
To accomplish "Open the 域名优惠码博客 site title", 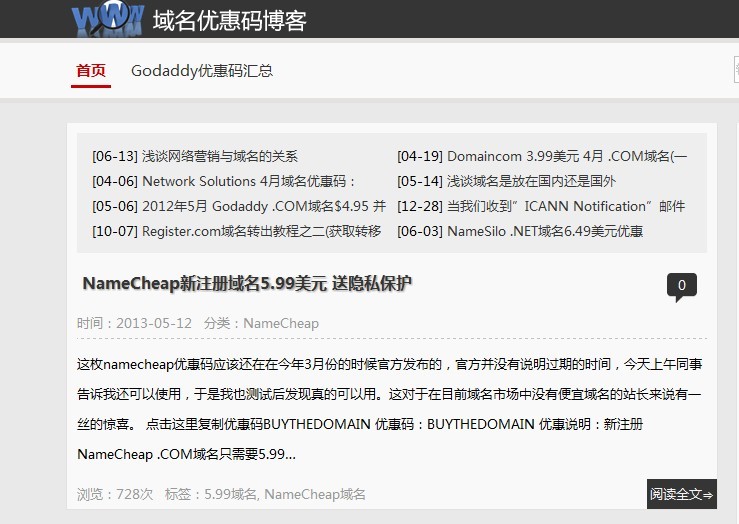I will 230,21.
